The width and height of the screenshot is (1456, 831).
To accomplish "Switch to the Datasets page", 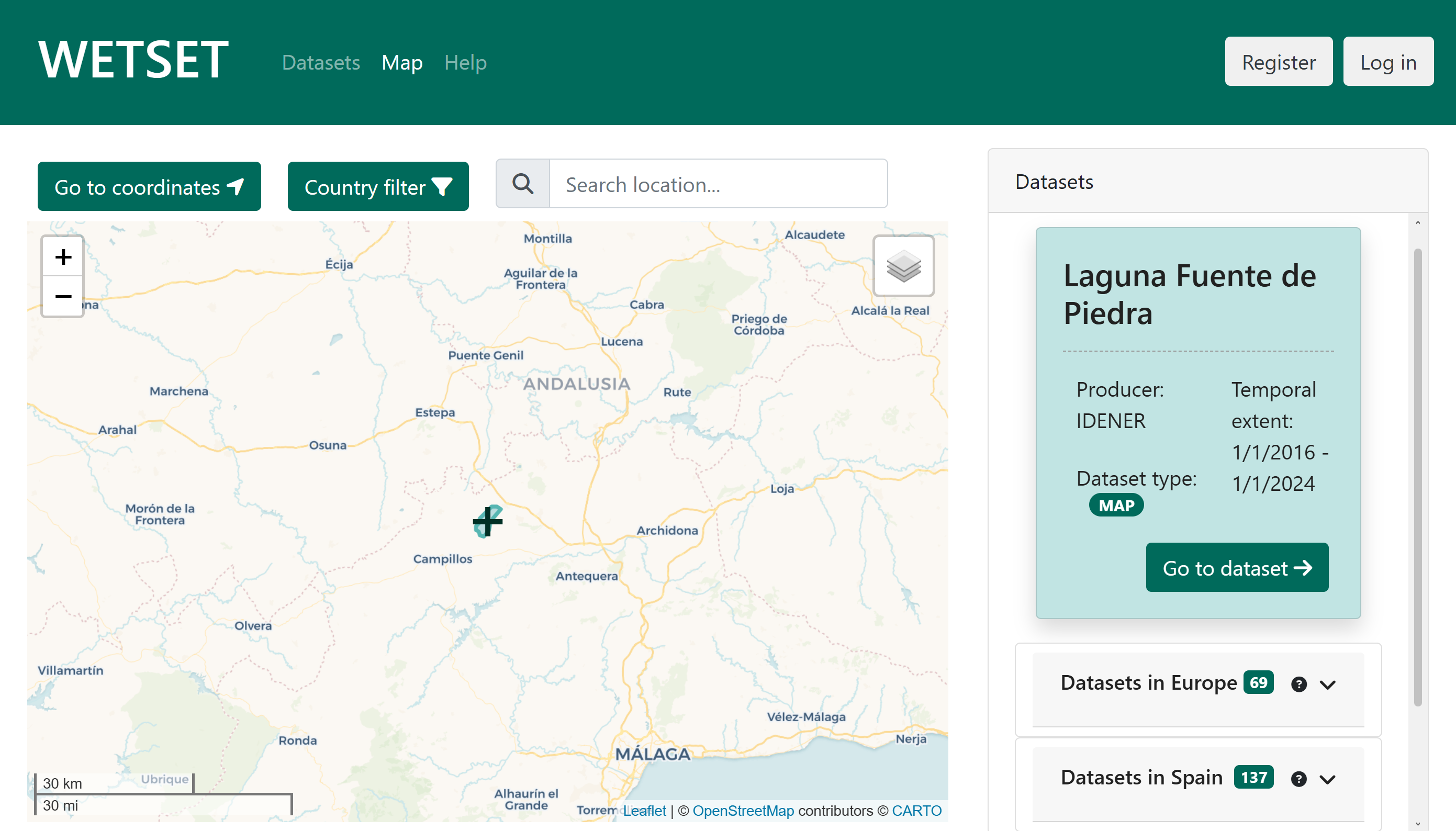I will pyautogui.click(x=321, y=62).
